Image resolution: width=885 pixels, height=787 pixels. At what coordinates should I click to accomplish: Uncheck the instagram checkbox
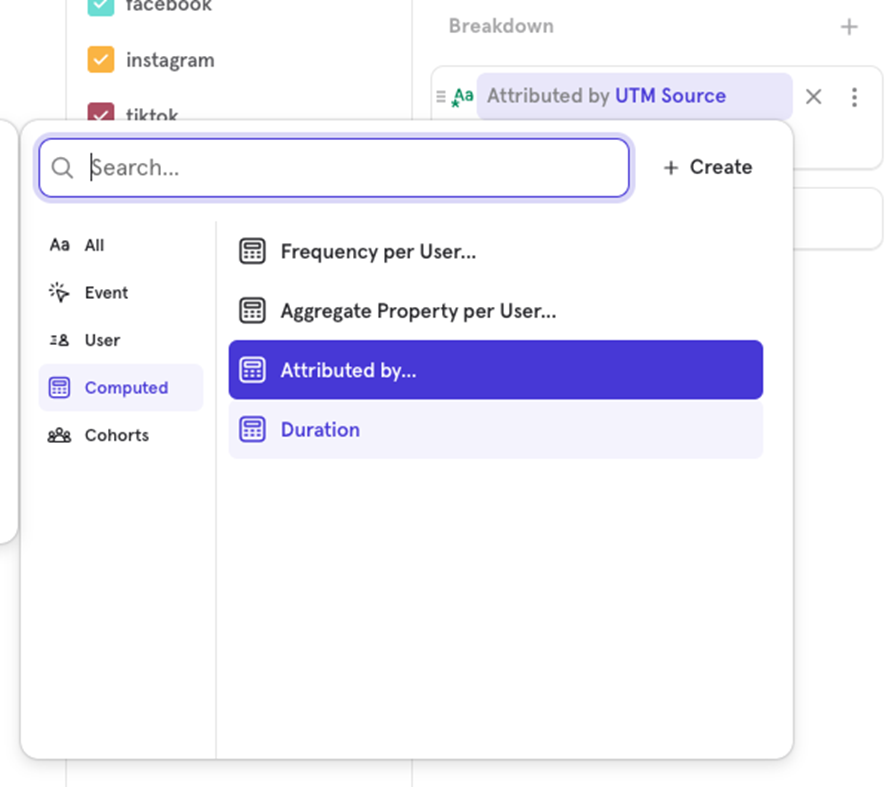[x=99, y=60]
